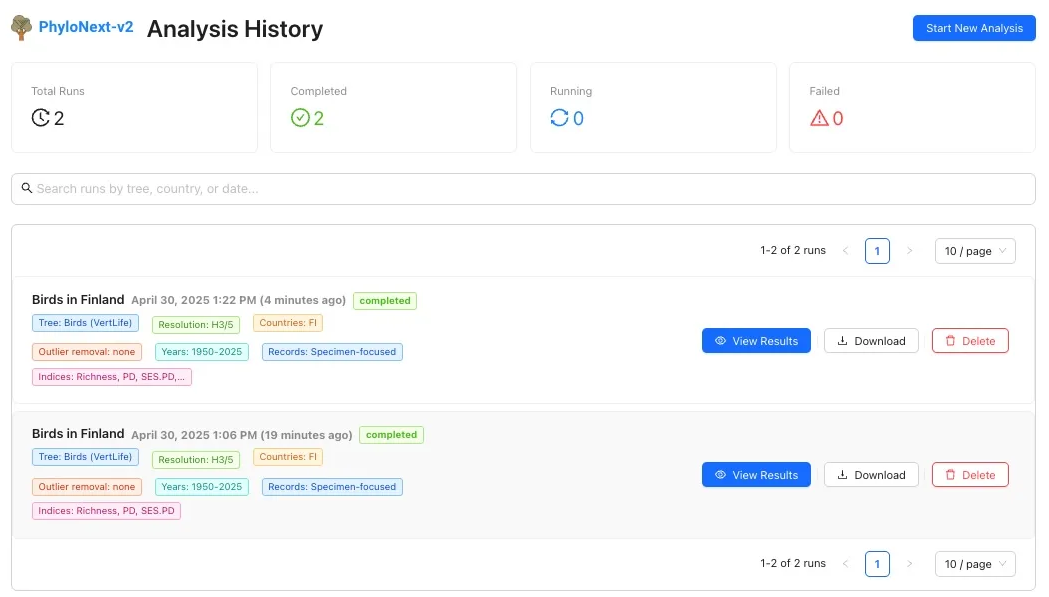This screenshot has width=1049, height=597.
Task: Click the trash icon on the first Delete button
Action: (x=953, y=340)
